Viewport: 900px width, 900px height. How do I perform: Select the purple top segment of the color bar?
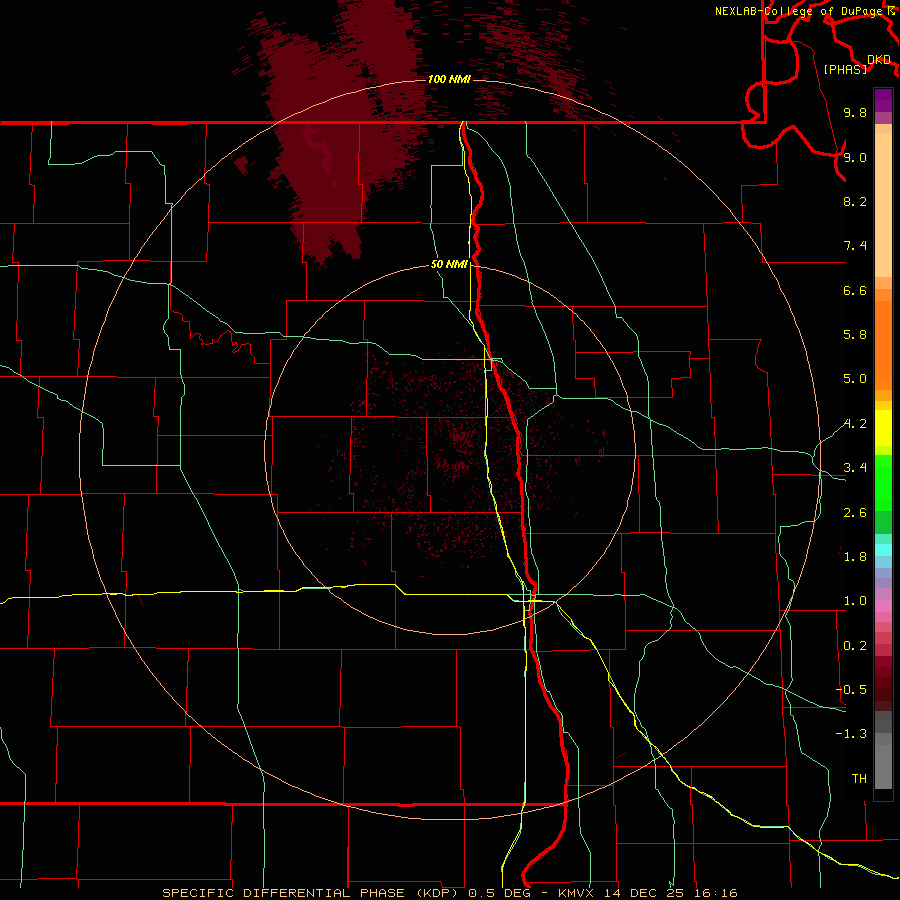(x=883, y=100)
